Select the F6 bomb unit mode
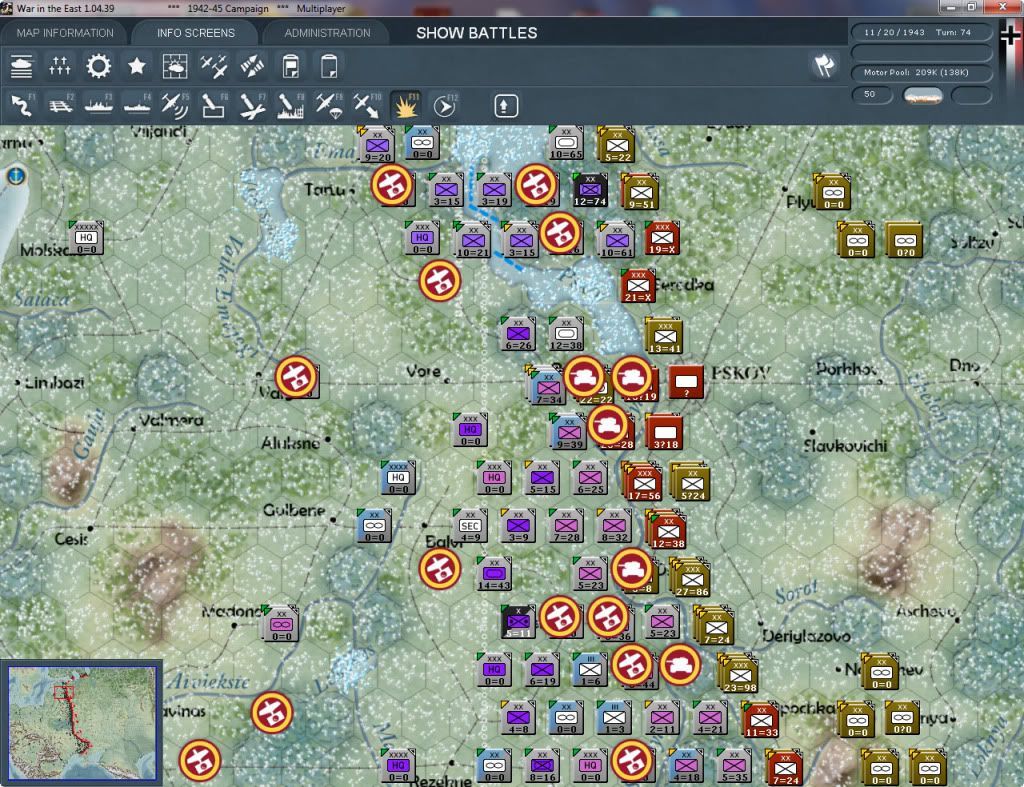Viewport: 1024px width, 787px height. pos(214,106)
